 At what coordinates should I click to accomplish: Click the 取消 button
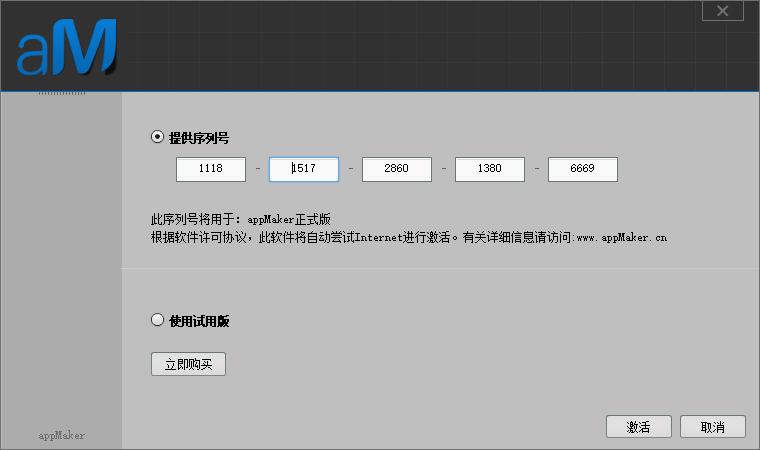713,427
